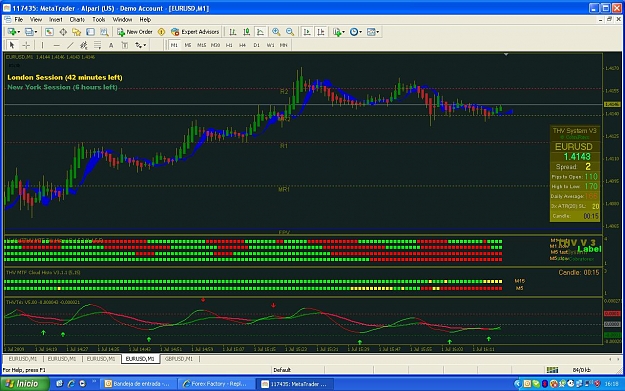Open the Insert menu
625x391 pixels.
[x=56, y=20]
